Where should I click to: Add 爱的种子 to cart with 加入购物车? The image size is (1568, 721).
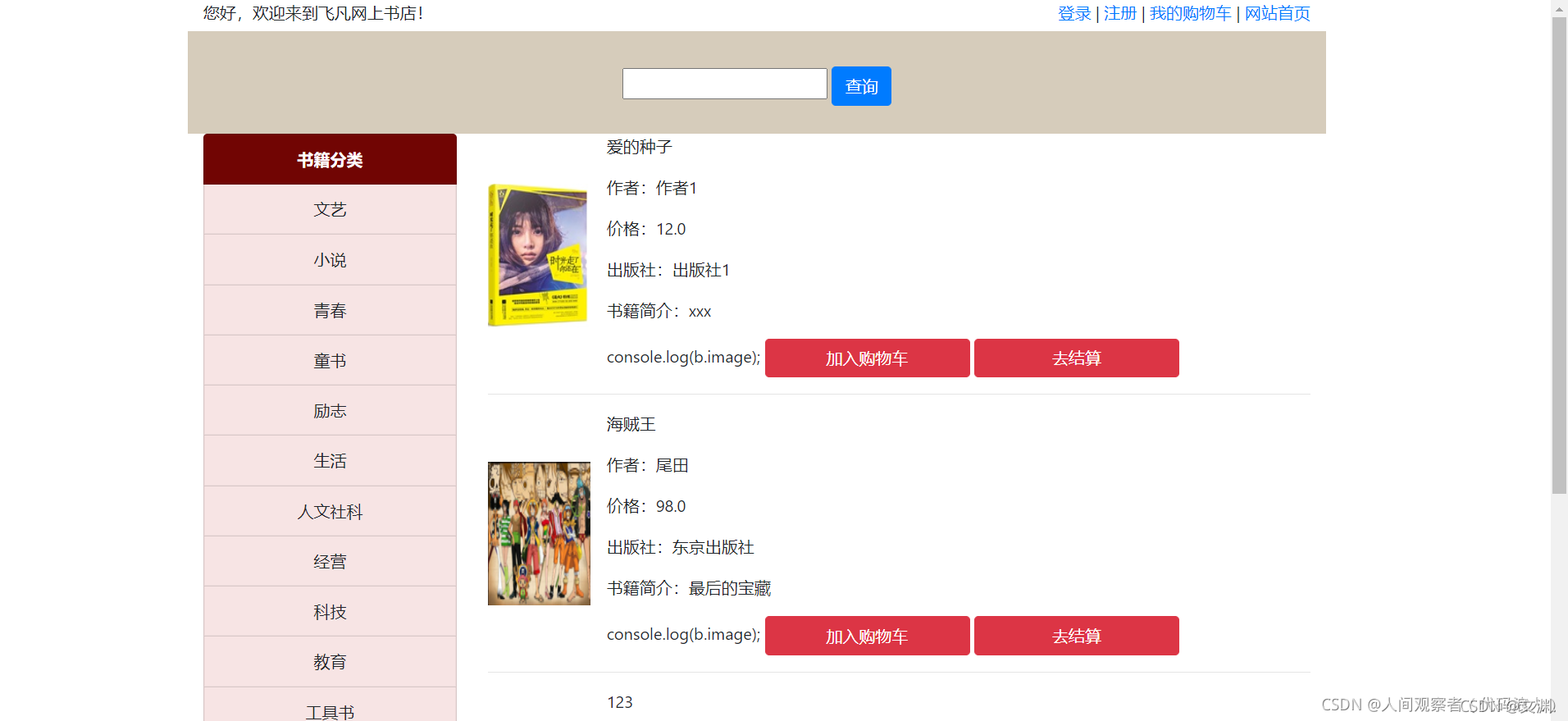point(868,358)
